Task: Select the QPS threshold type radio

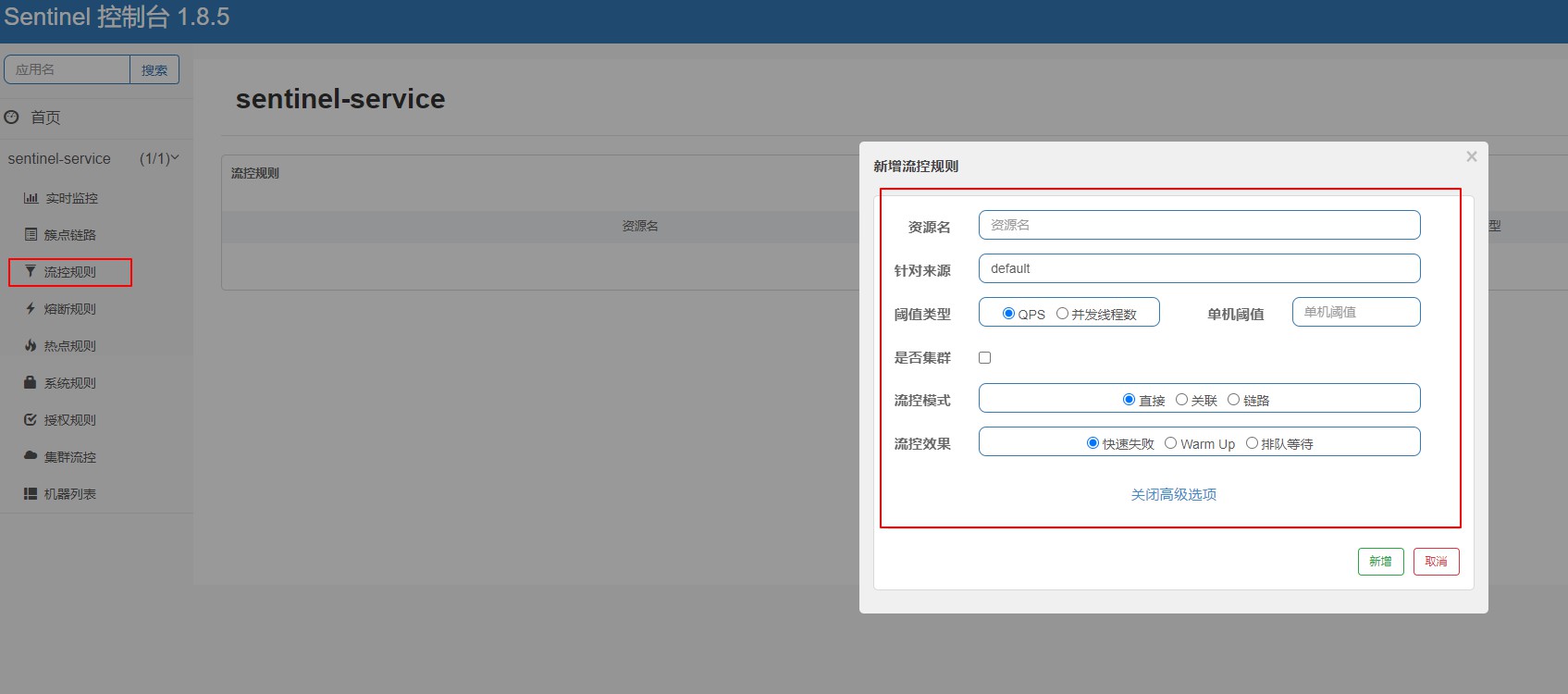Action: [1008, 314]
